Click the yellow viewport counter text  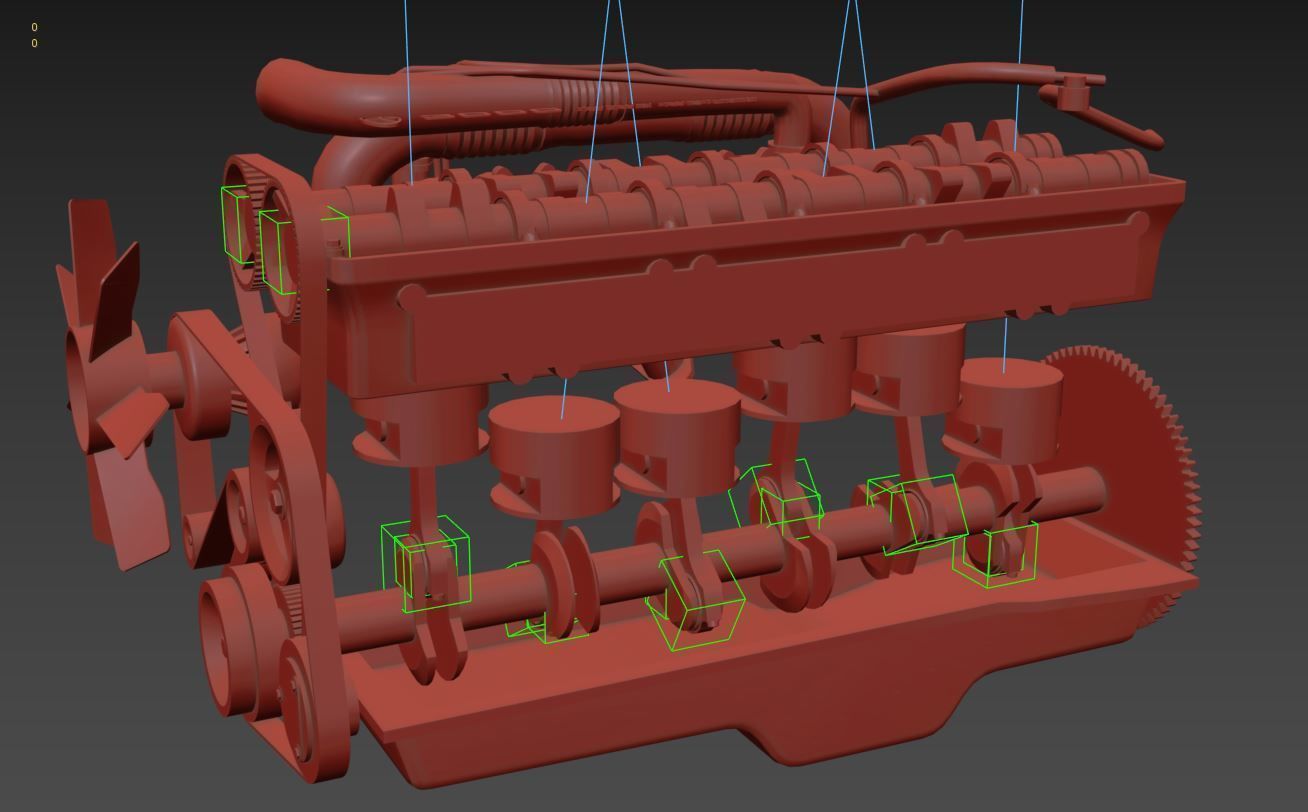34,35
